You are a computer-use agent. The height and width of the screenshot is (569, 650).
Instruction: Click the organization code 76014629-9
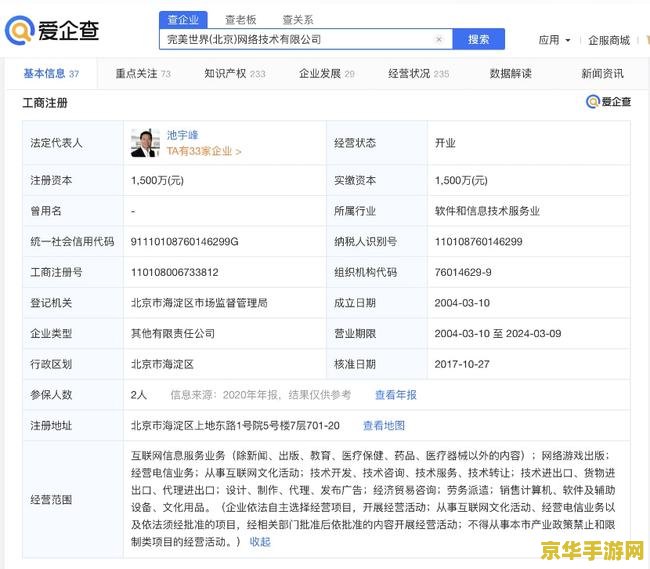tap(463, 272)
